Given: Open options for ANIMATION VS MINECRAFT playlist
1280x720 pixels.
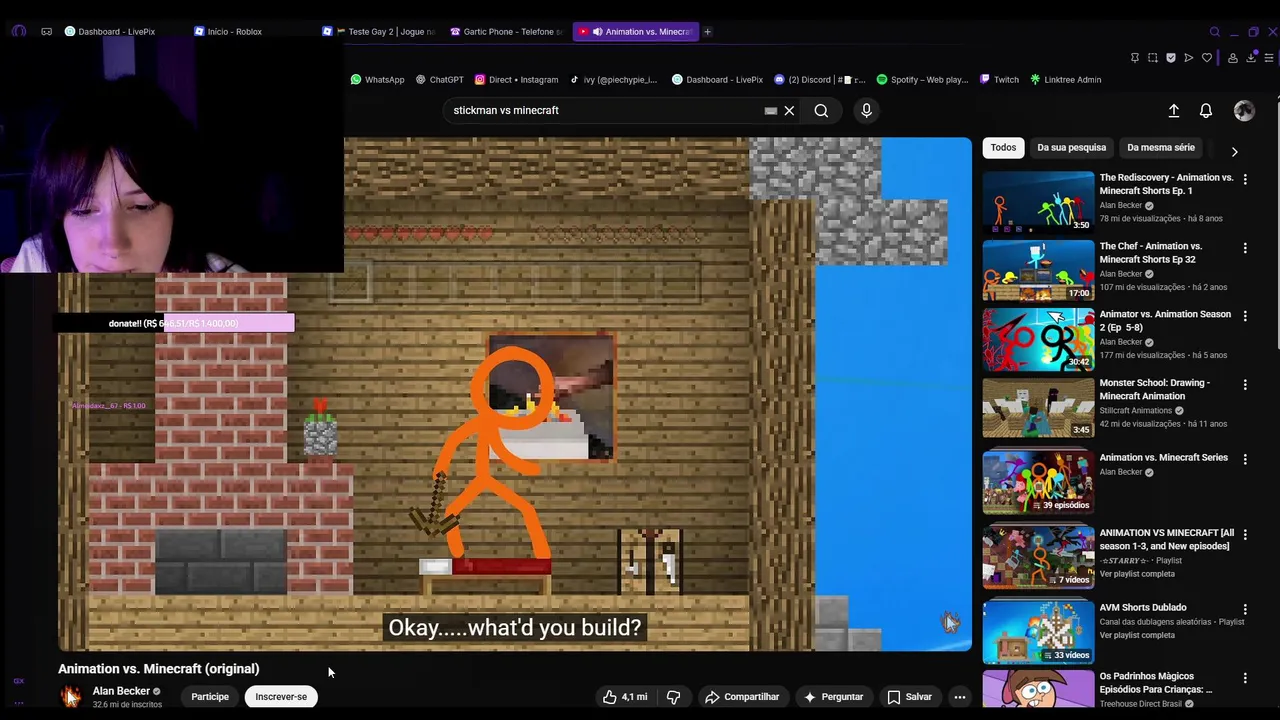Looking at the screenshot, I should [1245, 534].
